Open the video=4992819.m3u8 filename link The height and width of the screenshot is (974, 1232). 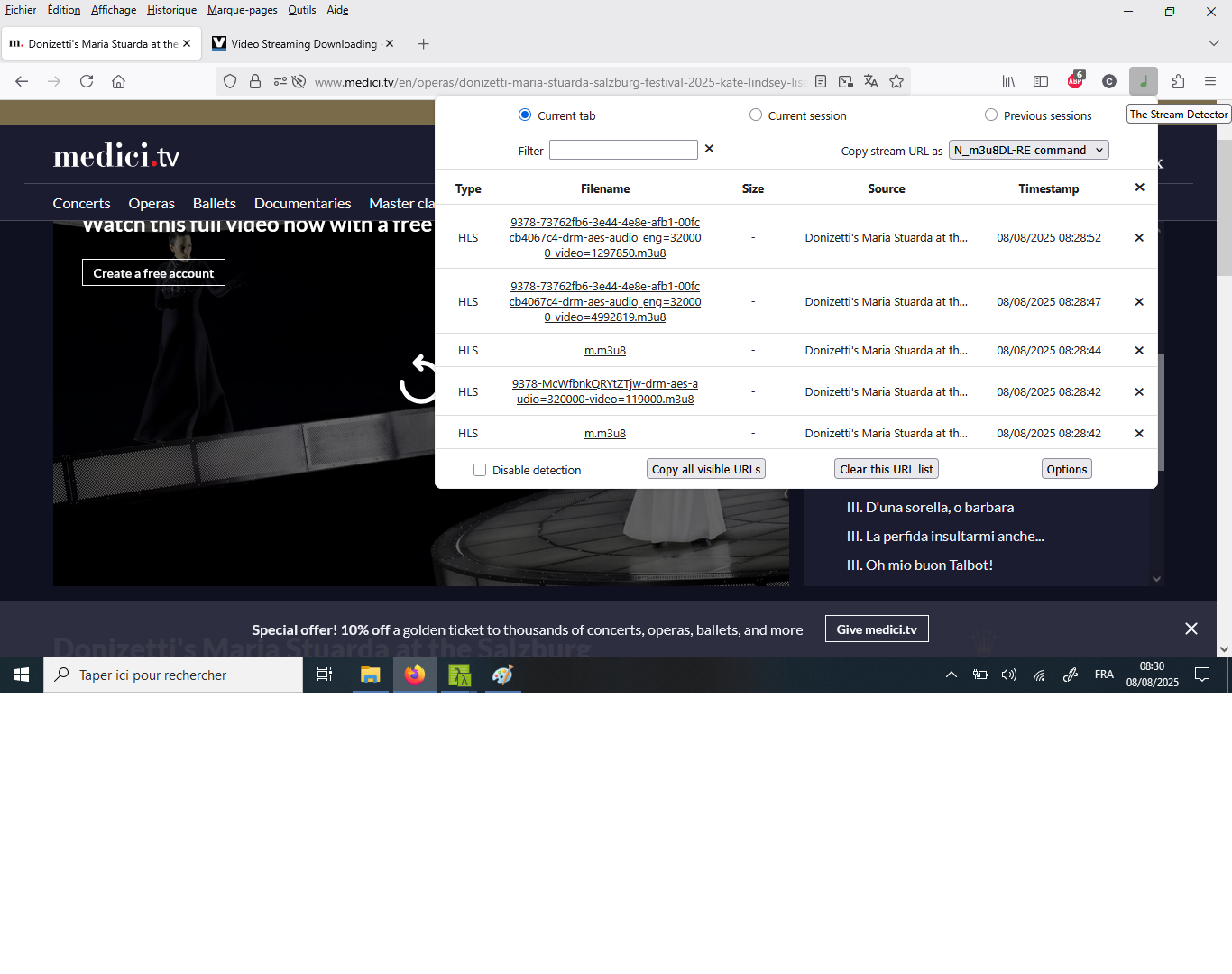[605, 302]
